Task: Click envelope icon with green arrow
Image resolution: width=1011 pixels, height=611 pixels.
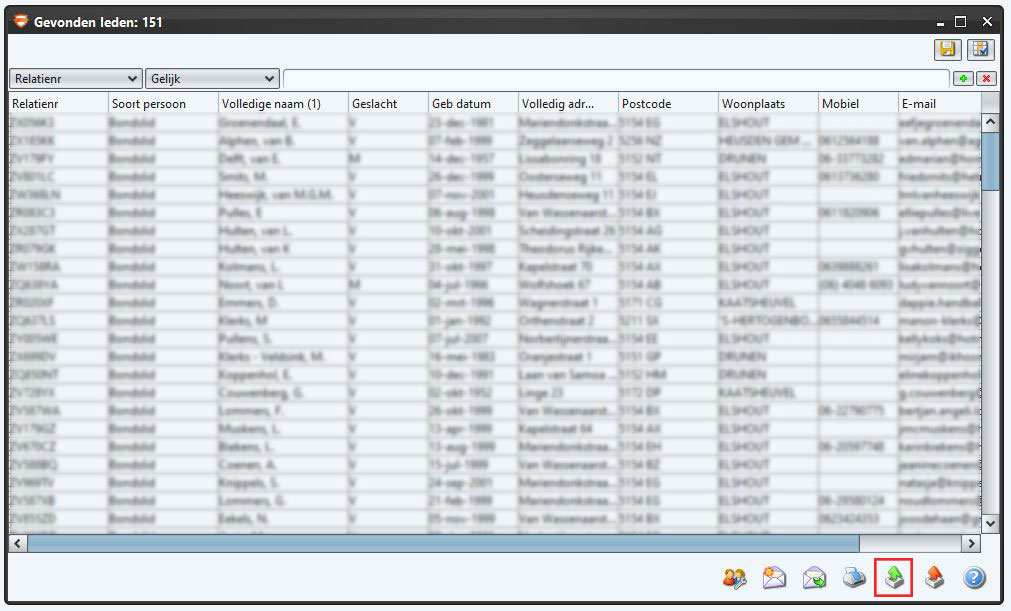Action: click(814, 578)
